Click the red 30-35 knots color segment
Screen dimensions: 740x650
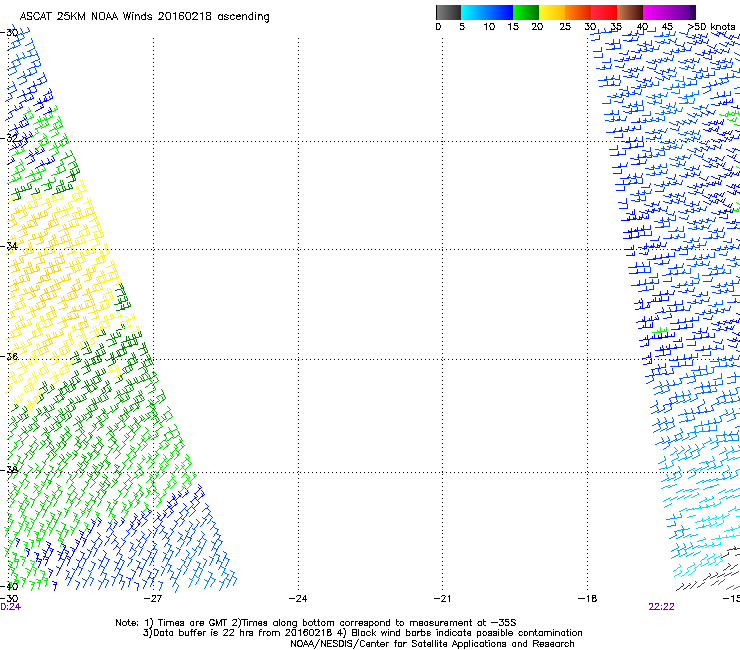tap(604, 12)
